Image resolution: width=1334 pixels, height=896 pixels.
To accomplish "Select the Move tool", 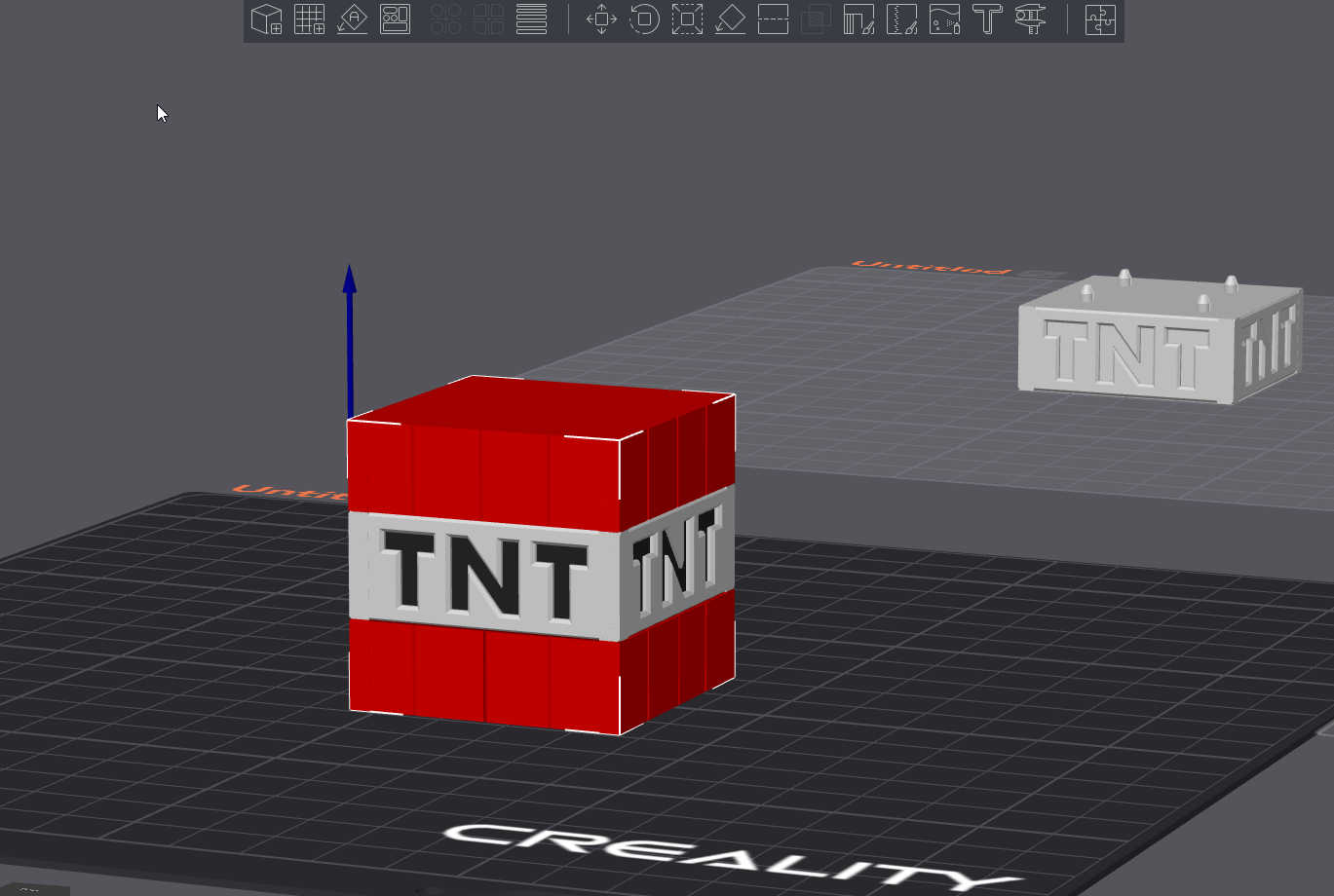I will click(x=601, y=19).
